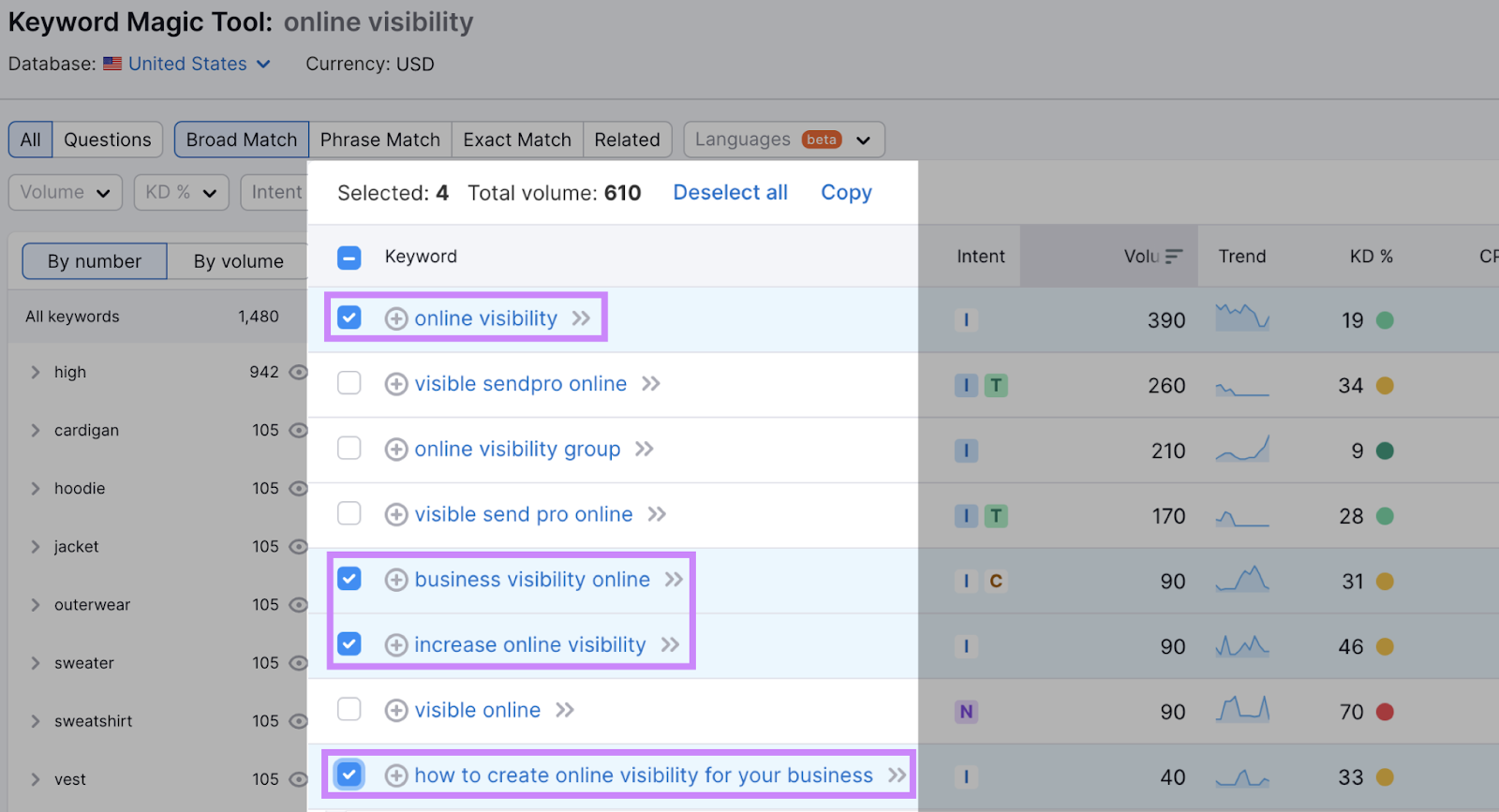This screenshot has width=1499, height=812.
Task: Open the increase online visibility keyword link
Action: point(530,645)
